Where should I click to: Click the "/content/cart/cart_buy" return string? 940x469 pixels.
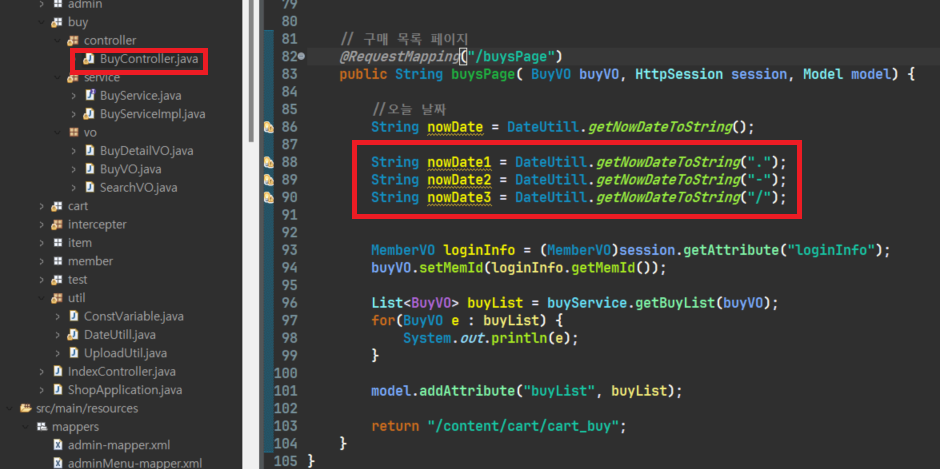(x=523, y=427)
